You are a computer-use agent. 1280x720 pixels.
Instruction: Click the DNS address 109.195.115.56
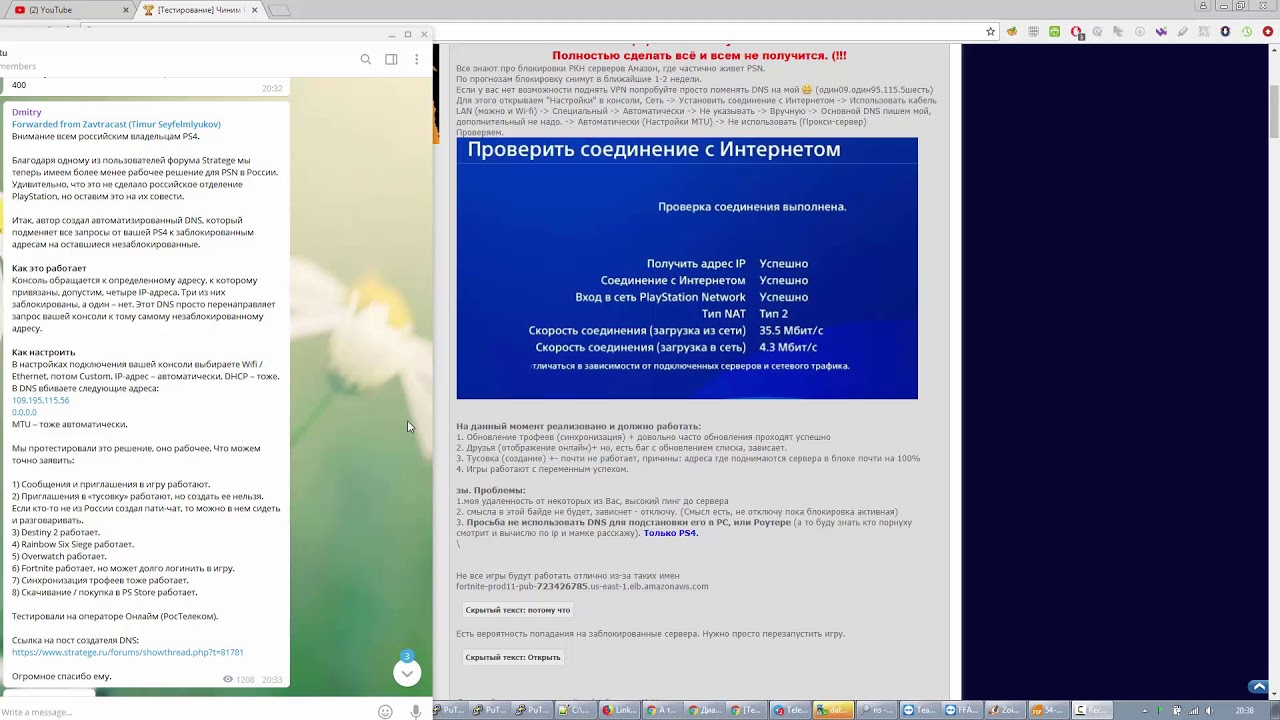pos(41,400)
